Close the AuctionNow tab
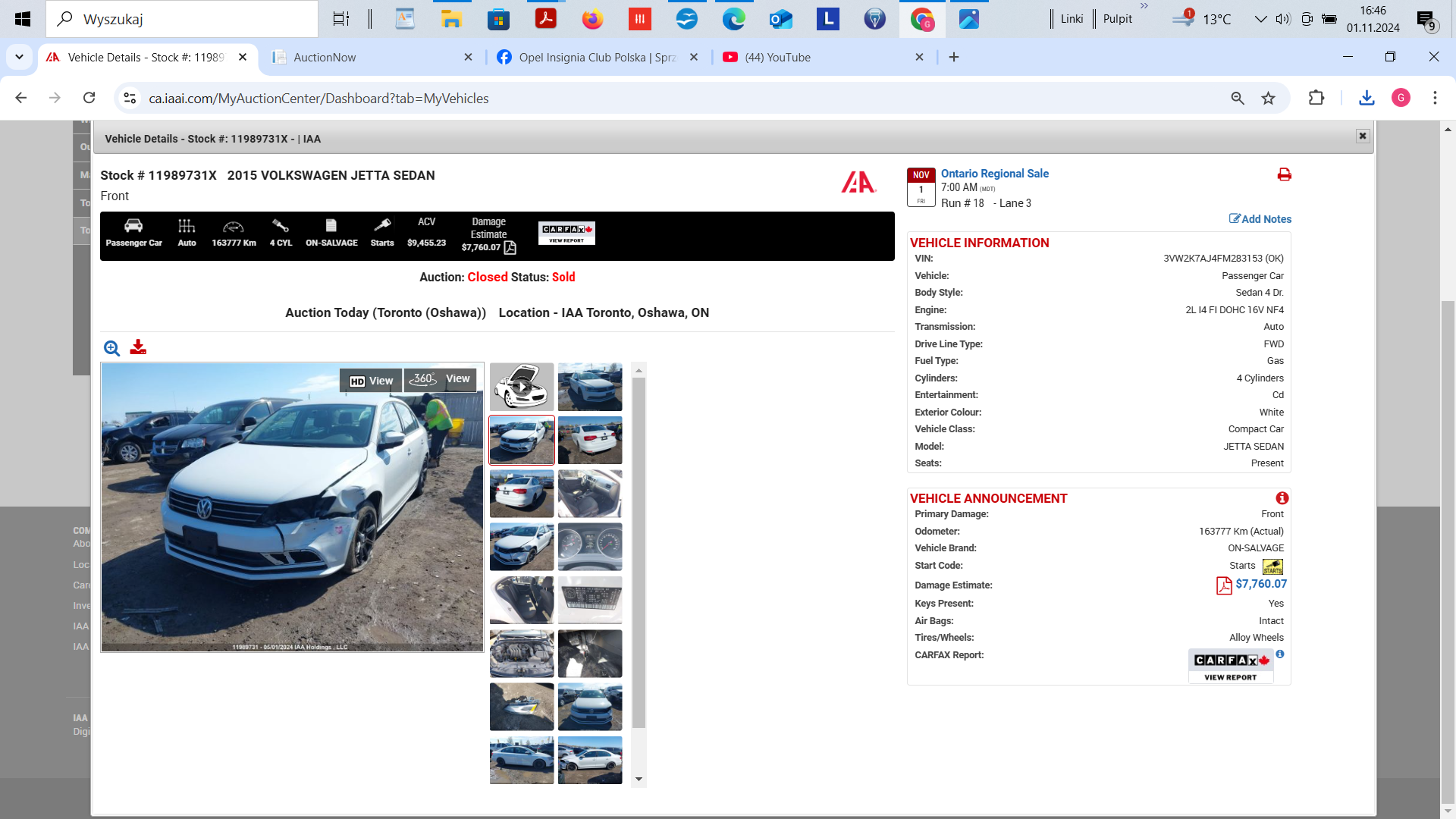Screen dimensions: 1456x819 tap(468, 57)
